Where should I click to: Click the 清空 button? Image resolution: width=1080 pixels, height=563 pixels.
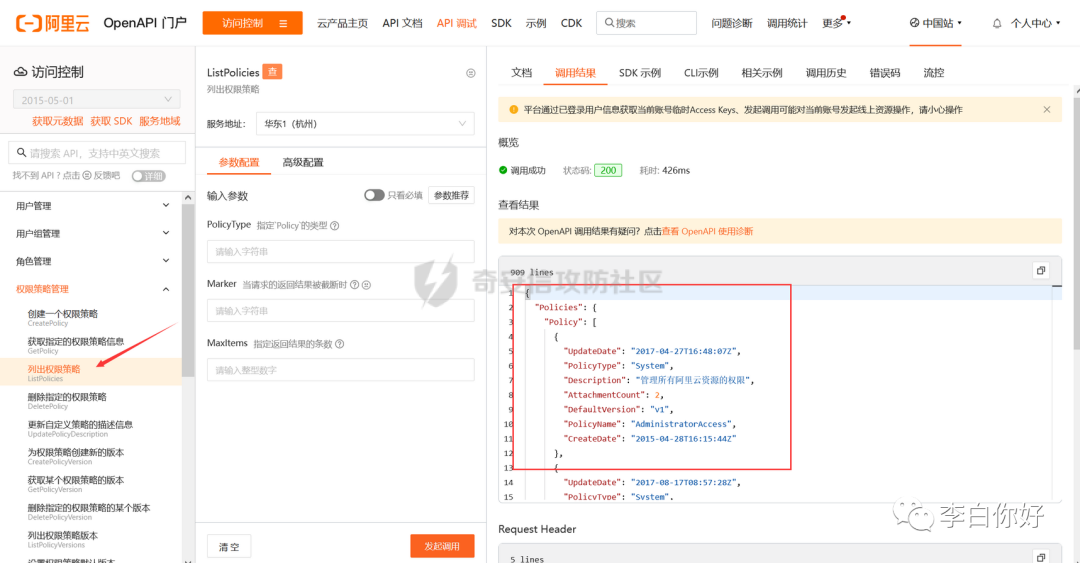(x=229, y=546)
